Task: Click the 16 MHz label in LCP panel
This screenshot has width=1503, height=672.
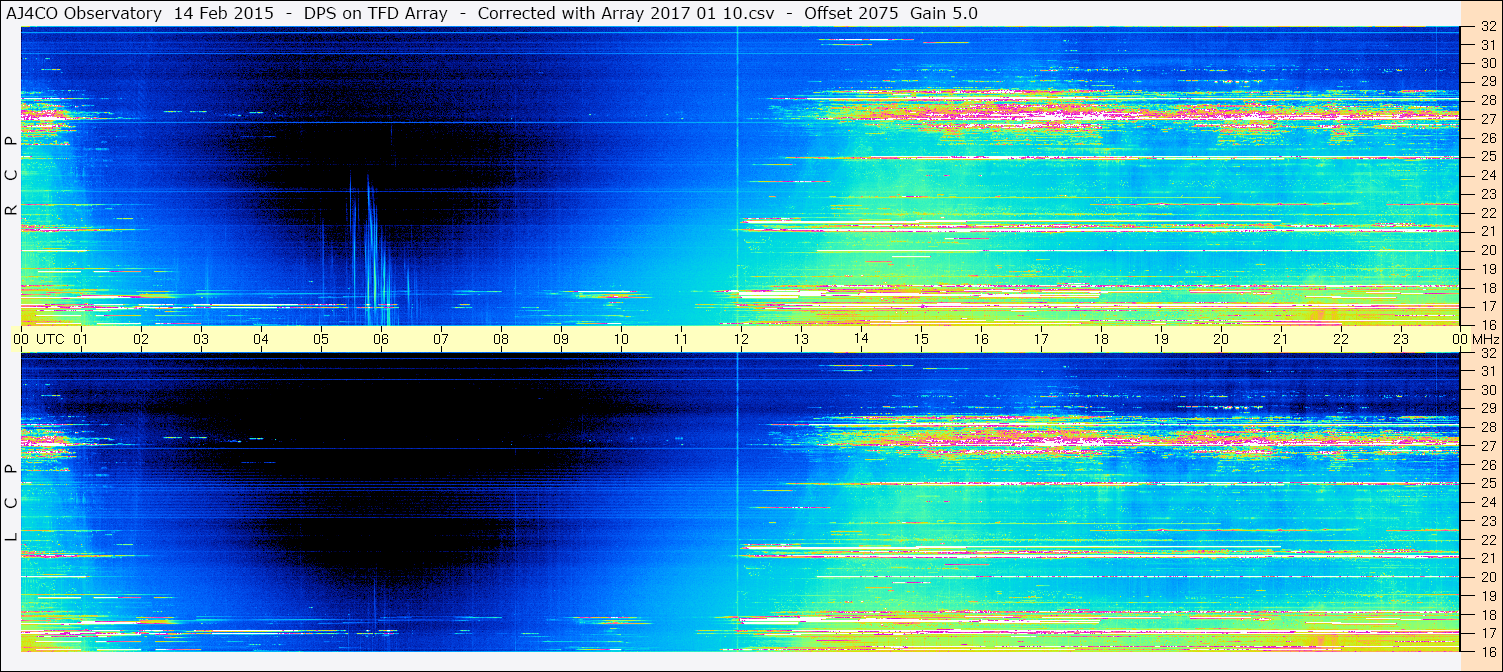Action: pyautogui.click(x=1487, y=651)
